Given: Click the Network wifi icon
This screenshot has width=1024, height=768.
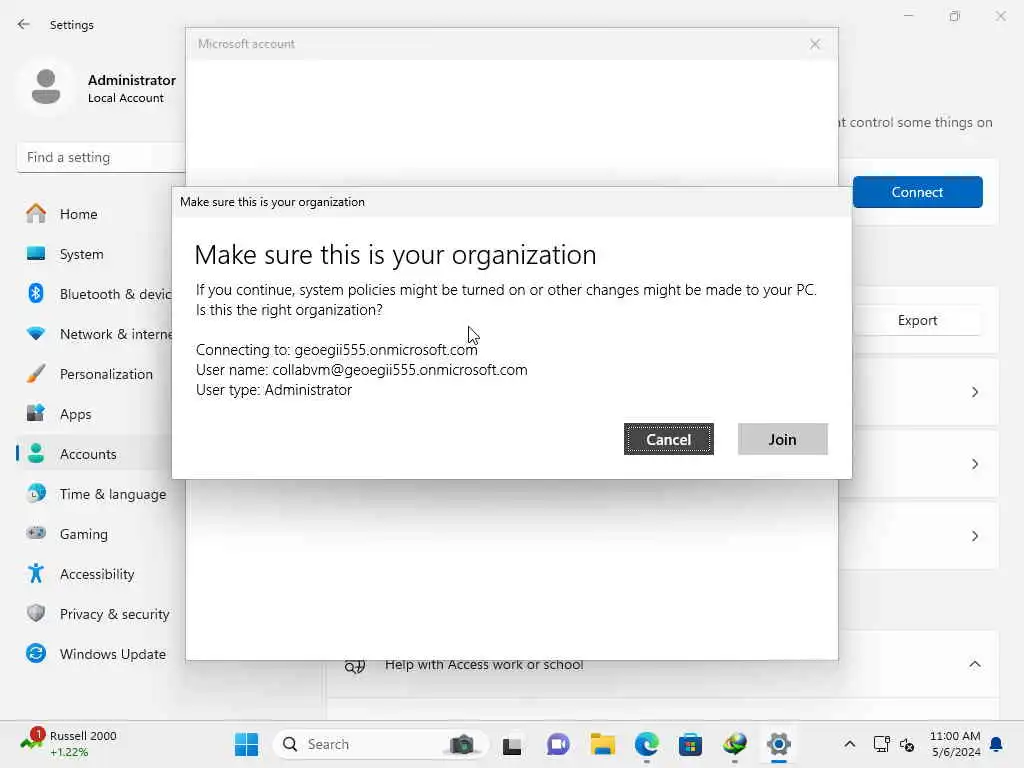Looking at the screenshot, I should (x=36, y=334).
